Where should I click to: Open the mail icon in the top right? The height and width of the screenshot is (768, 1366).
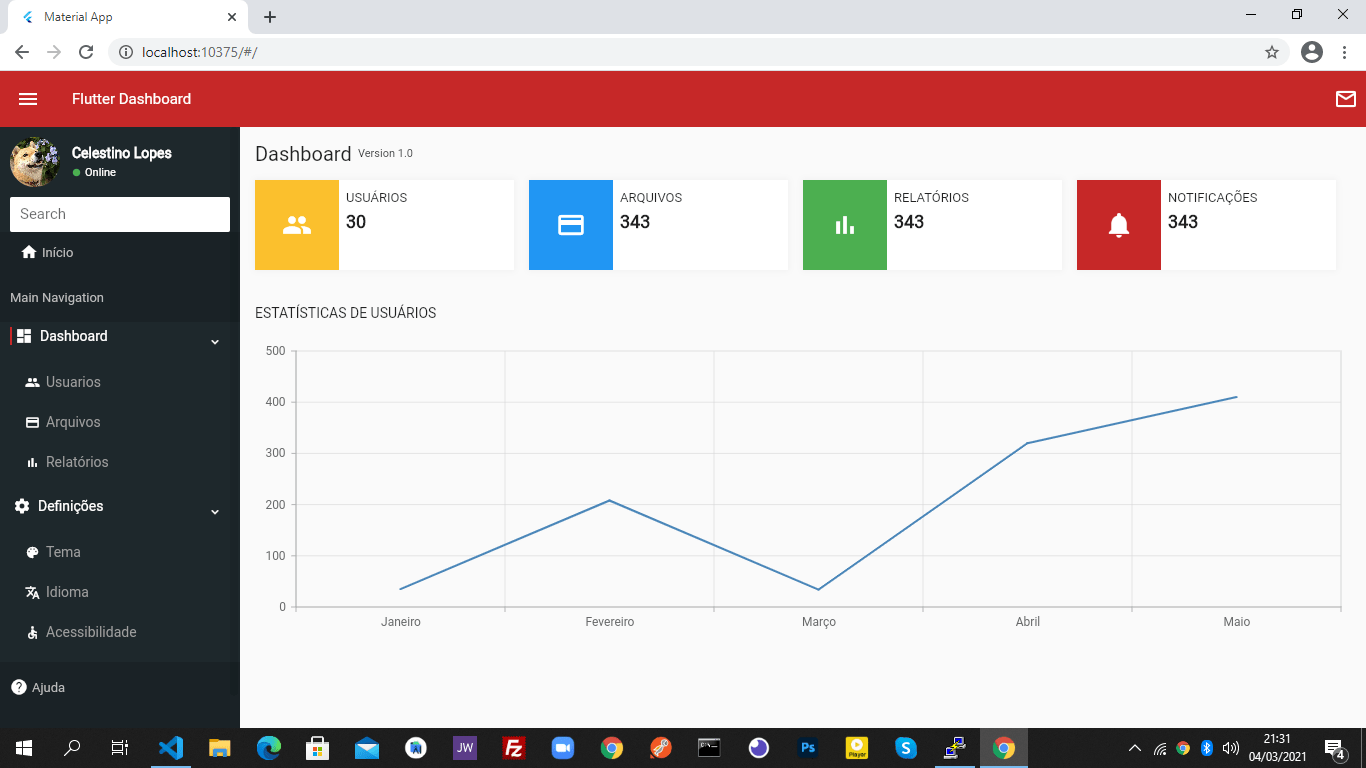click(1345, 98)
